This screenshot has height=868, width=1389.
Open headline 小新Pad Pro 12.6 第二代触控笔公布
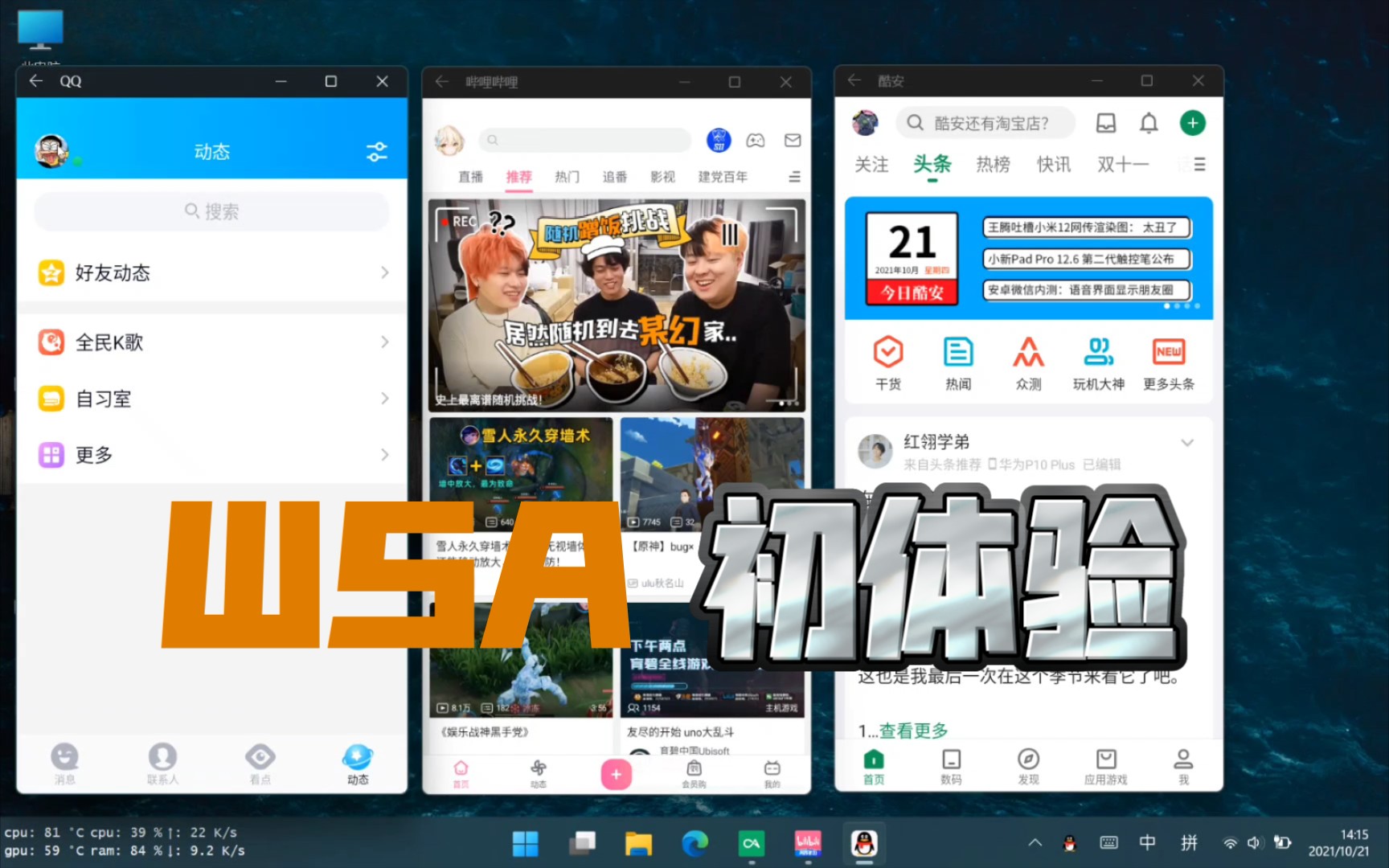[x=1087, y=259]
